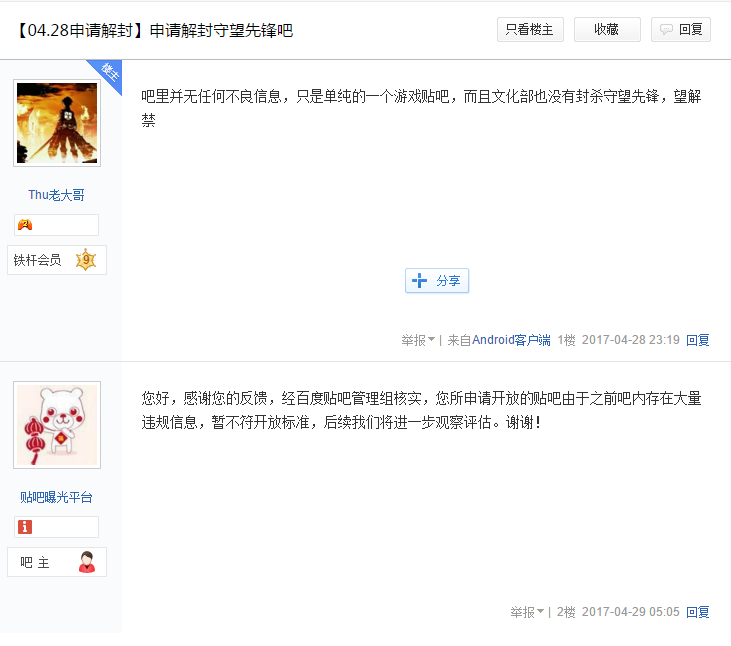The height and width of the screenshot is (646, 731).
Task: Click the 只看楼主 button
Action: click(530, 30)
